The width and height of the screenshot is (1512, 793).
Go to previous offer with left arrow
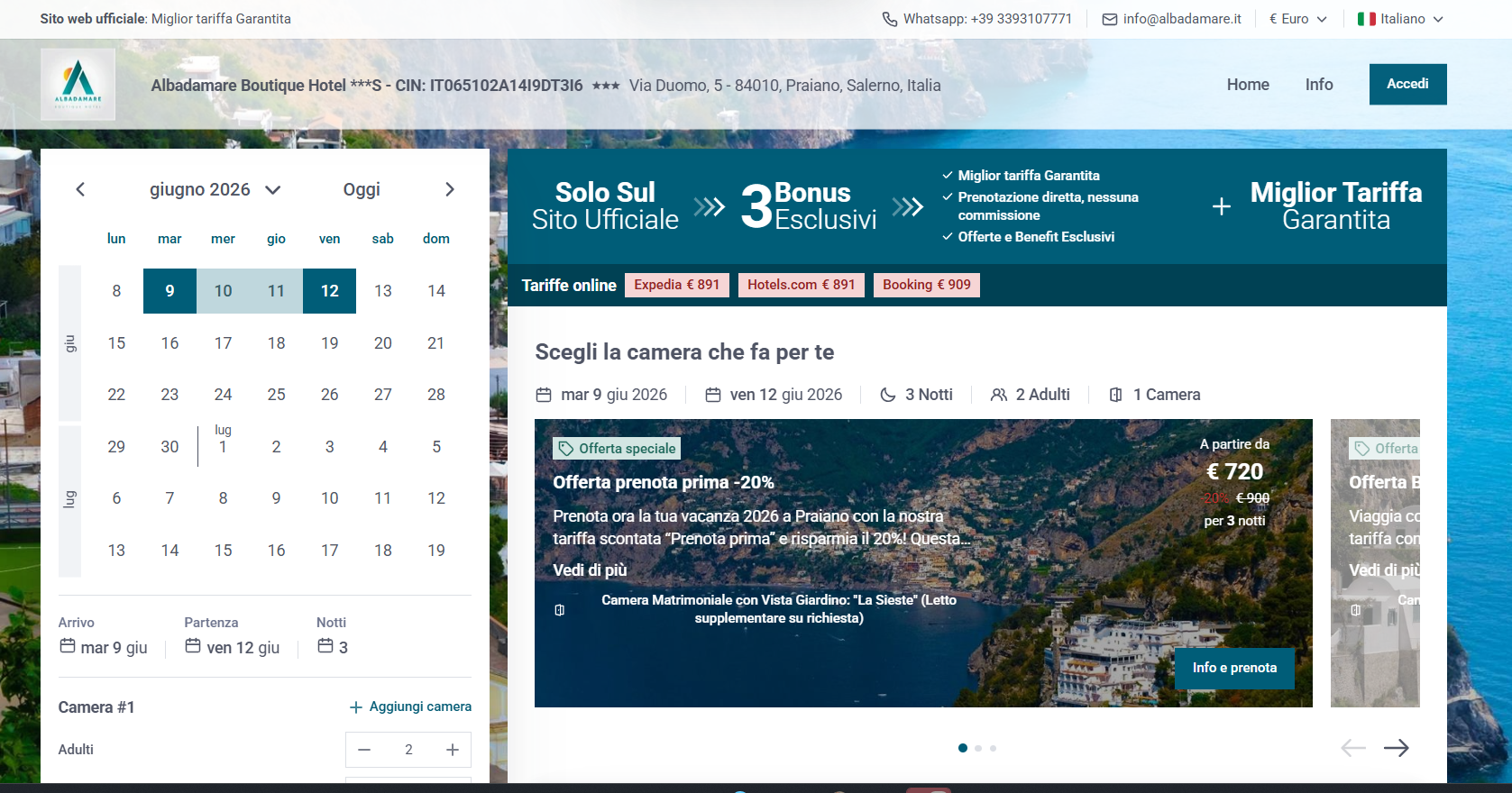point(1353,748)
